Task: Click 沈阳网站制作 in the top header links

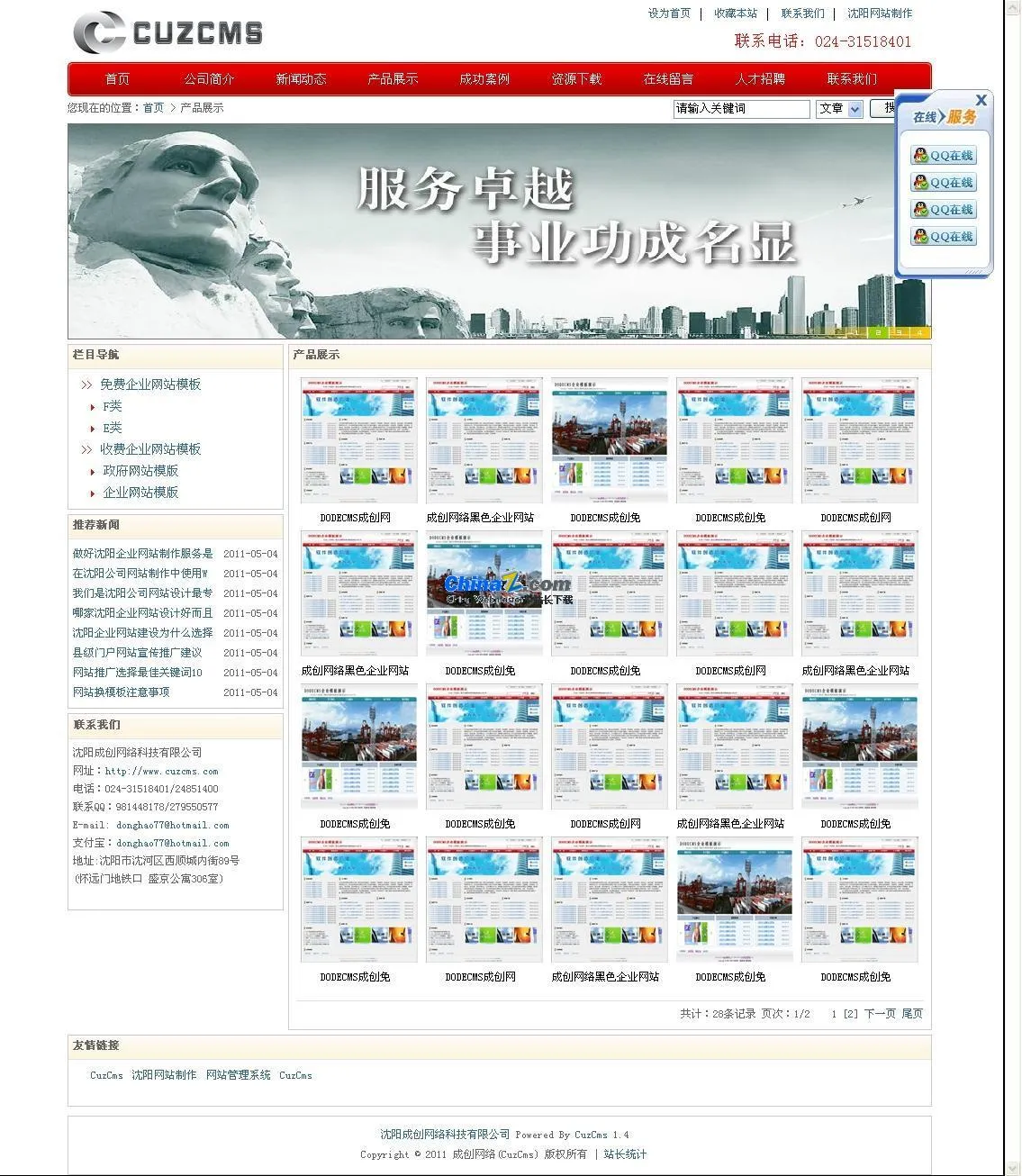Action: (881, 14)
